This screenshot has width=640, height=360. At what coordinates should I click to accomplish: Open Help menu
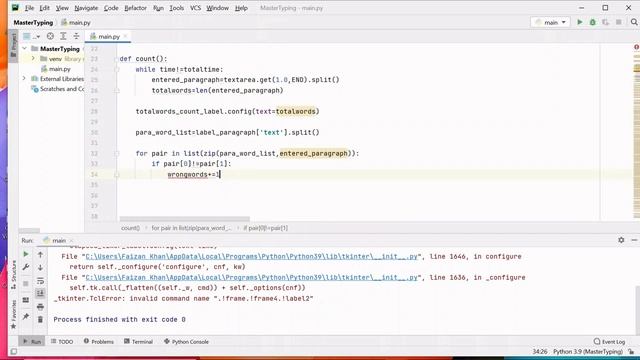click(241, 8)
